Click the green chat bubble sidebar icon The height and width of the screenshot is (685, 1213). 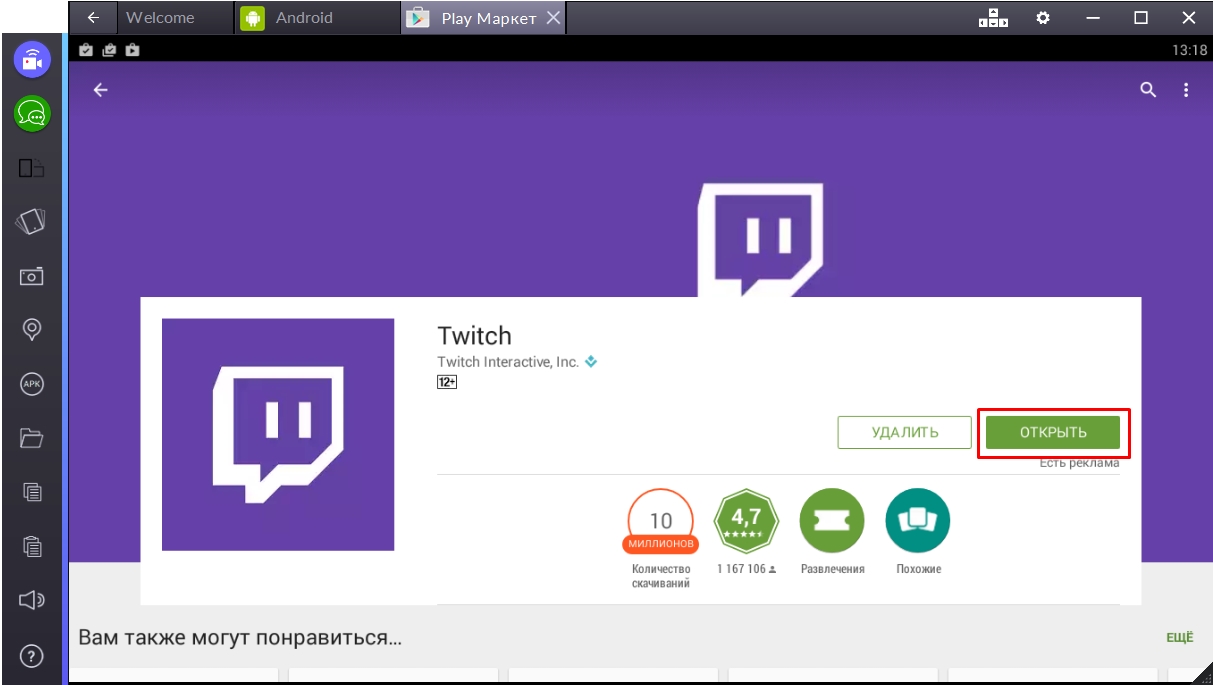click(x=32, y=114)
